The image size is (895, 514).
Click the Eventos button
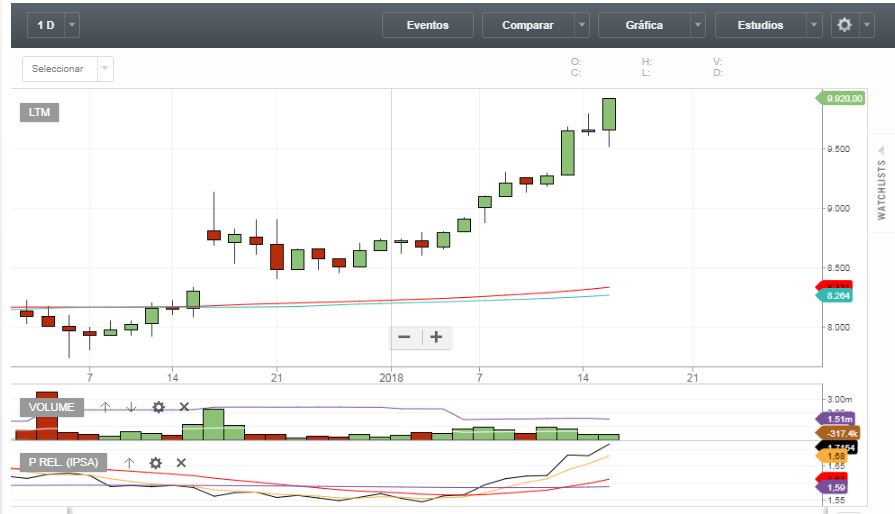click(427, 25)
